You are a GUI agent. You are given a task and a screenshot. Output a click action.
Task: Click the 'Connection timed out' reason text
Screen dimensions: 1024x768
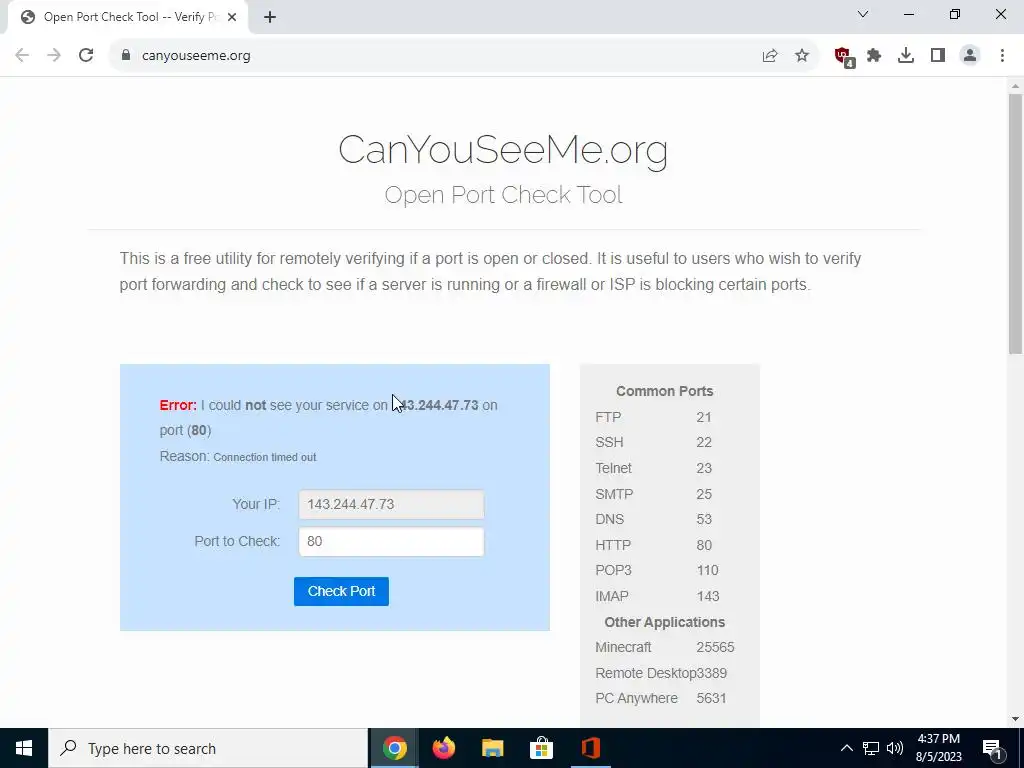[x=264, y=458]
